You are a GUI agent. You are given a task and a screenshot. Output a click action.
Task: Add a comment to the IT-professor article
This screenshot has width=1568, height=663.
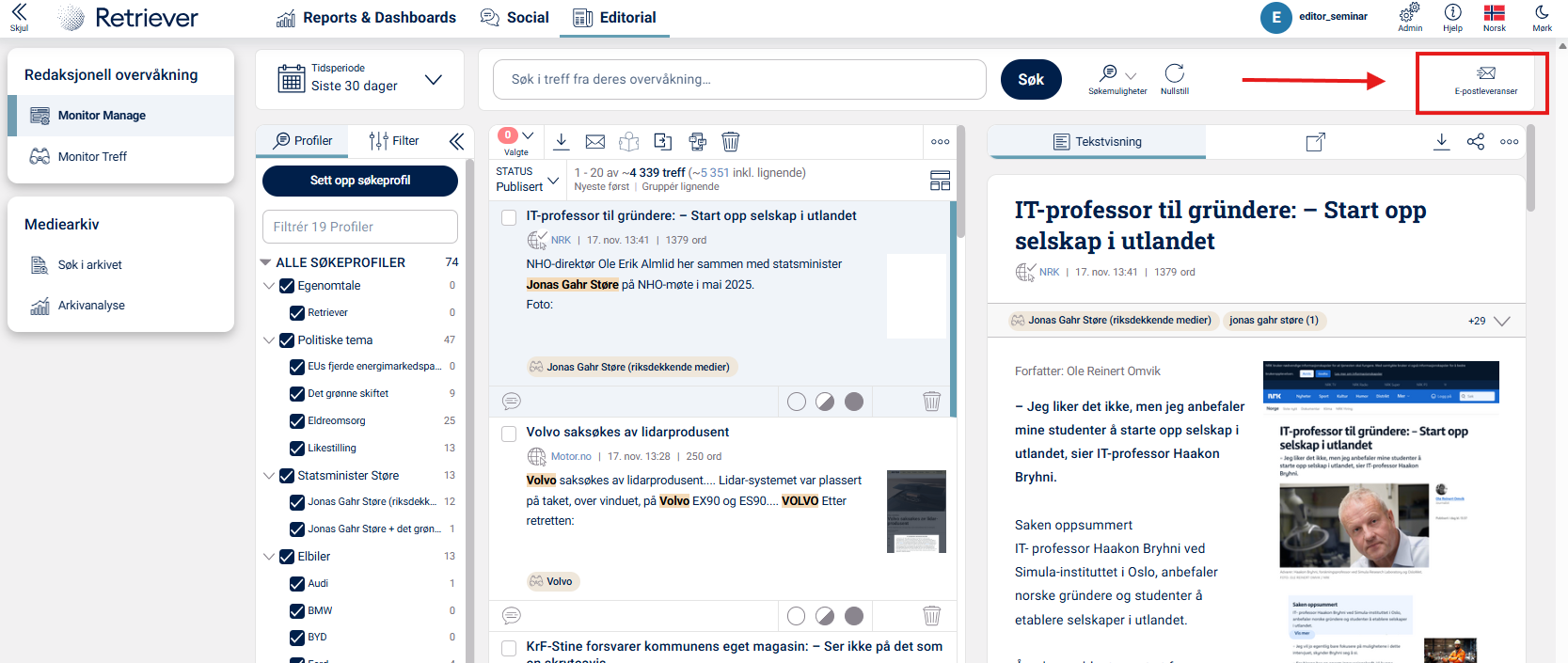(x=512, y=402)
